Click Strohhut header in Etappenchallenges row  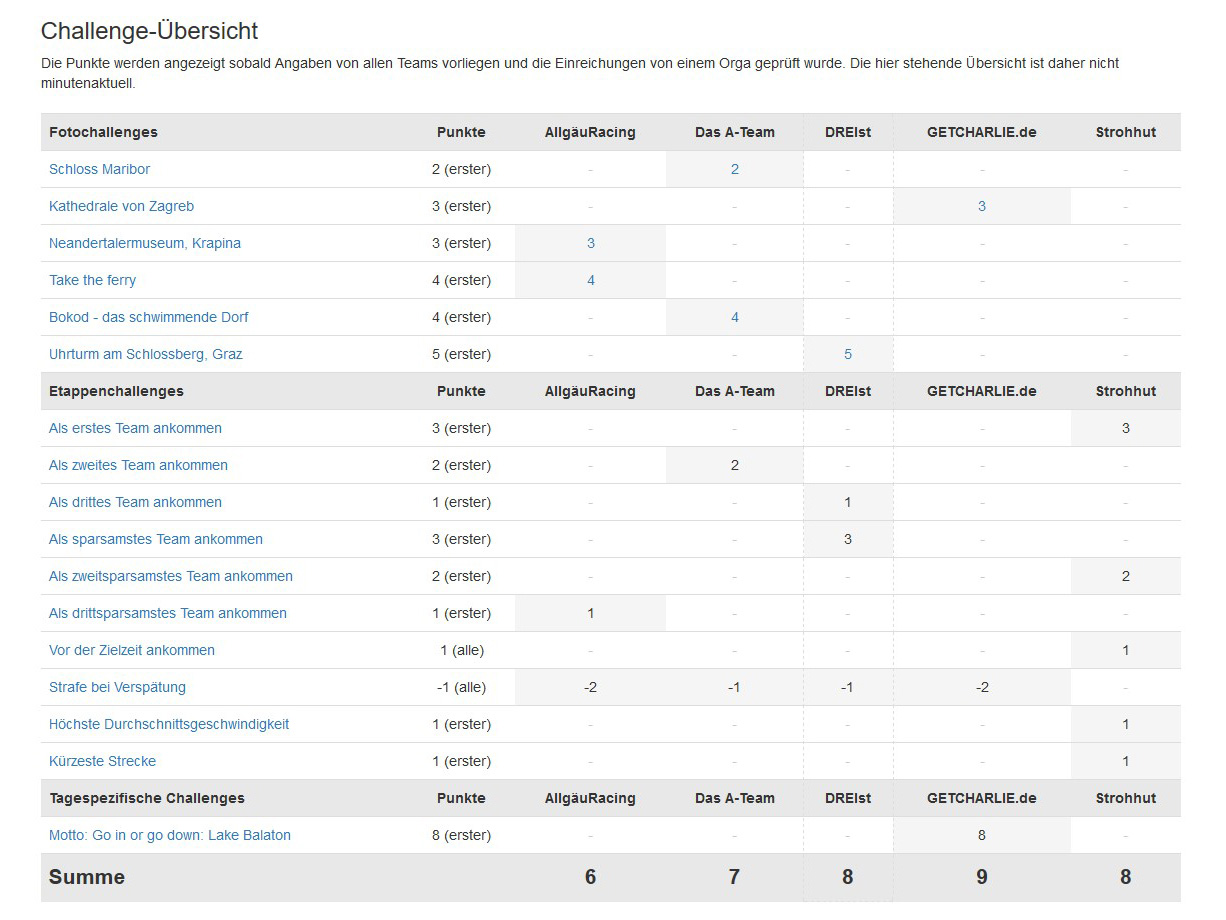tap(1126, 391)
